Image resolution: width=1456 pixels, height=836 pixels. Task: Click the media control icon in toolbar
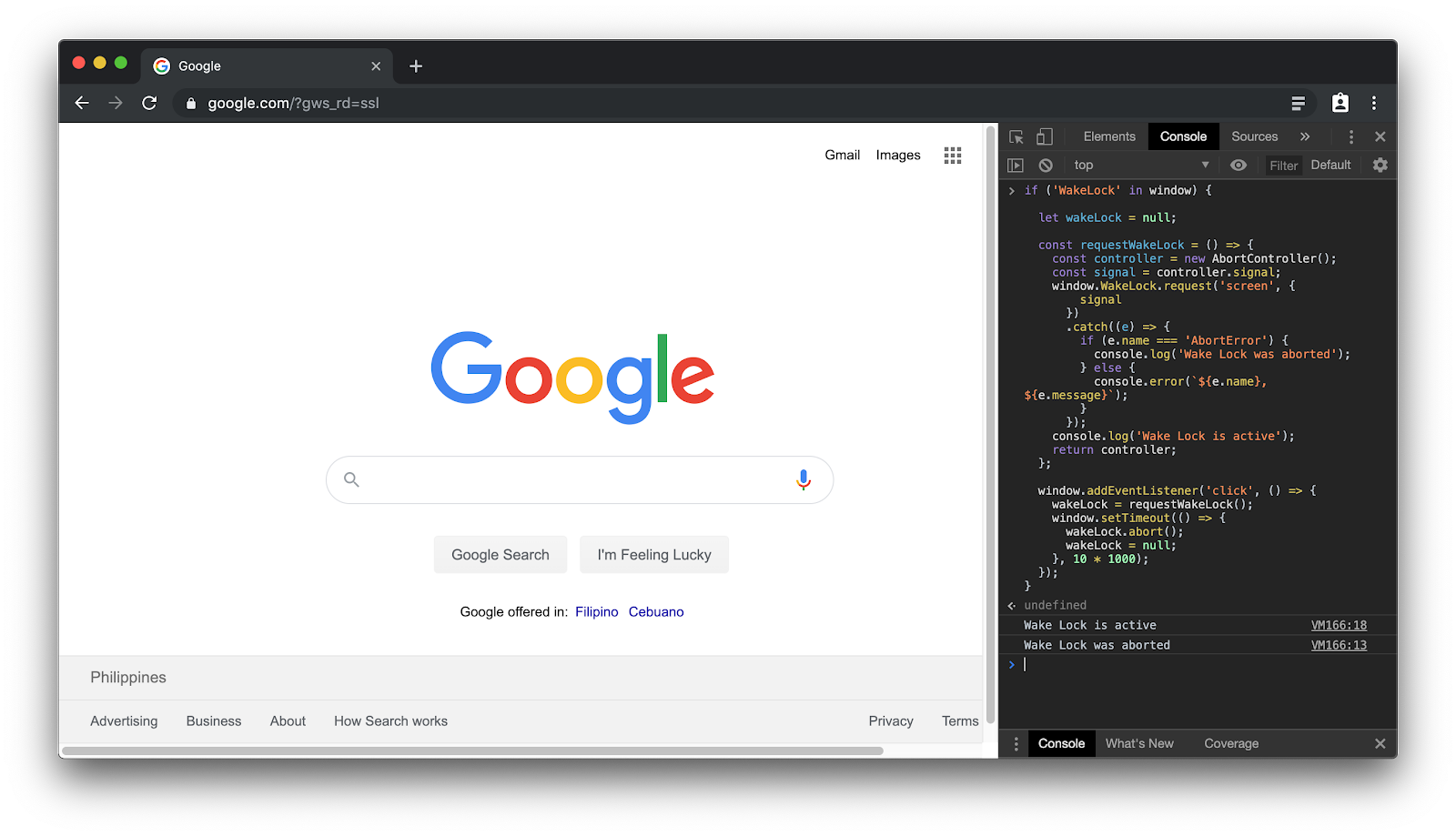click(1299, 104)
